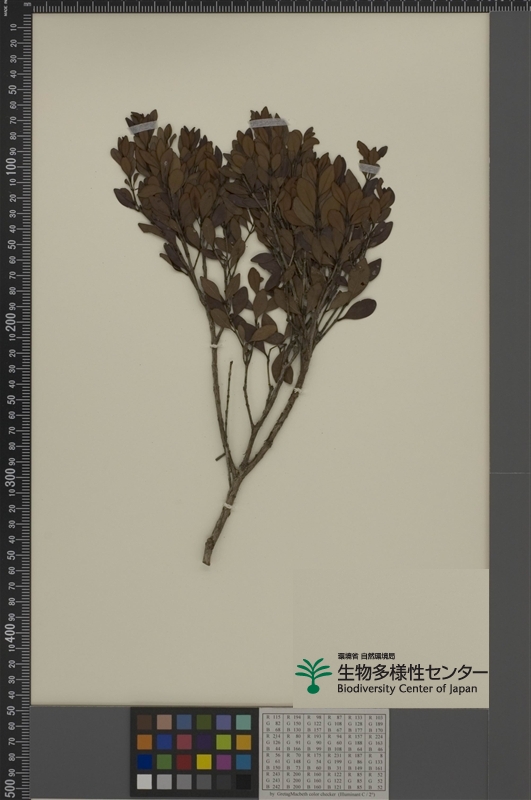Click the 100 mark on the vertical ruler
Screen dimensions: 531x800
click(x=11, y=166)
